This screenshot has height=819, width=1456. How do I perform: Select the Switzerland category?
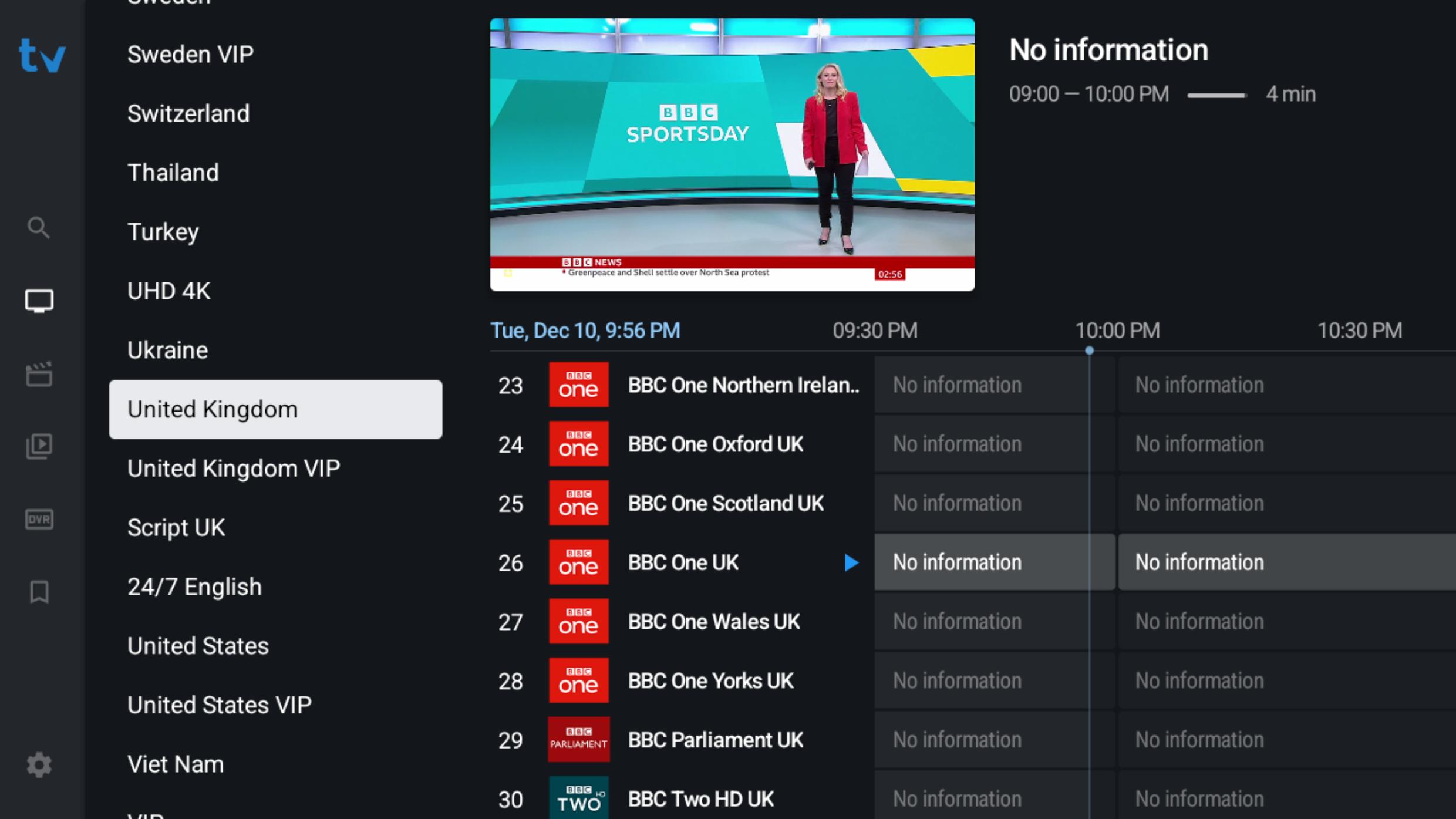coord(275,114)
